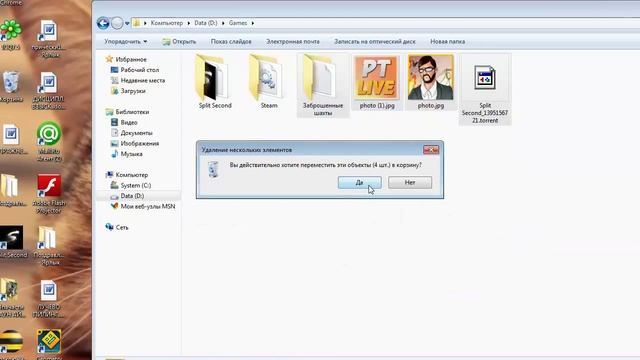Select Games in the address breadcrumb
This screenshot has height=360, width=640.
(238, 23)
